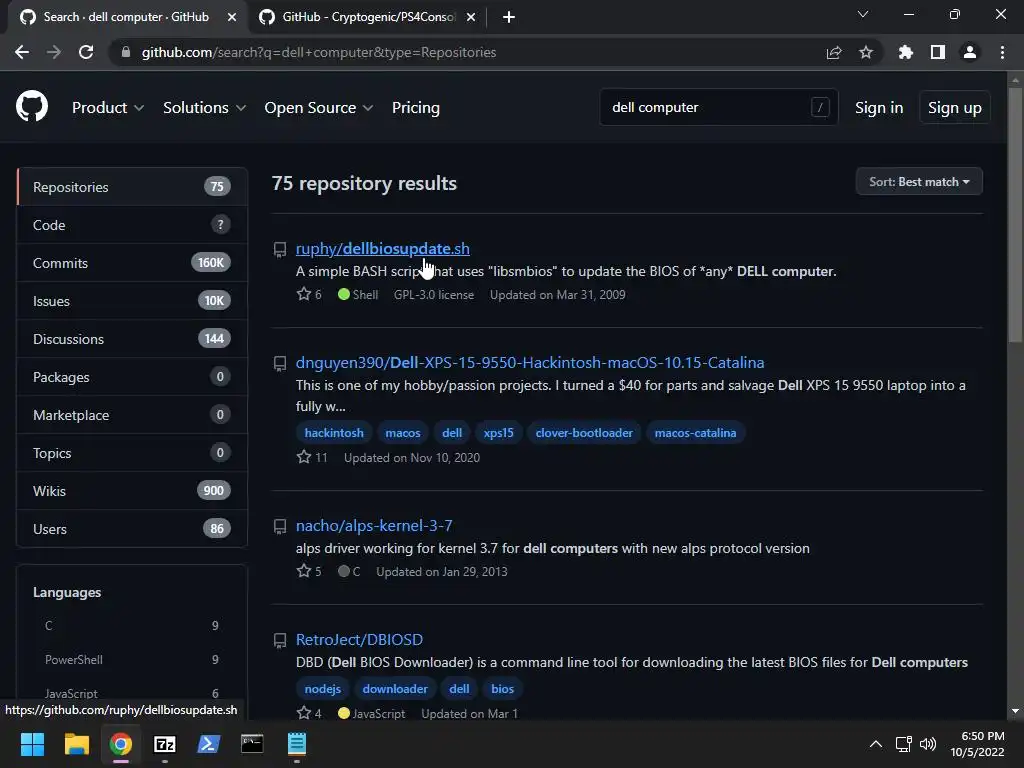The image size is (1024, 768).
Task: Select Discussions search filter
Action: (x=132, y=338)
